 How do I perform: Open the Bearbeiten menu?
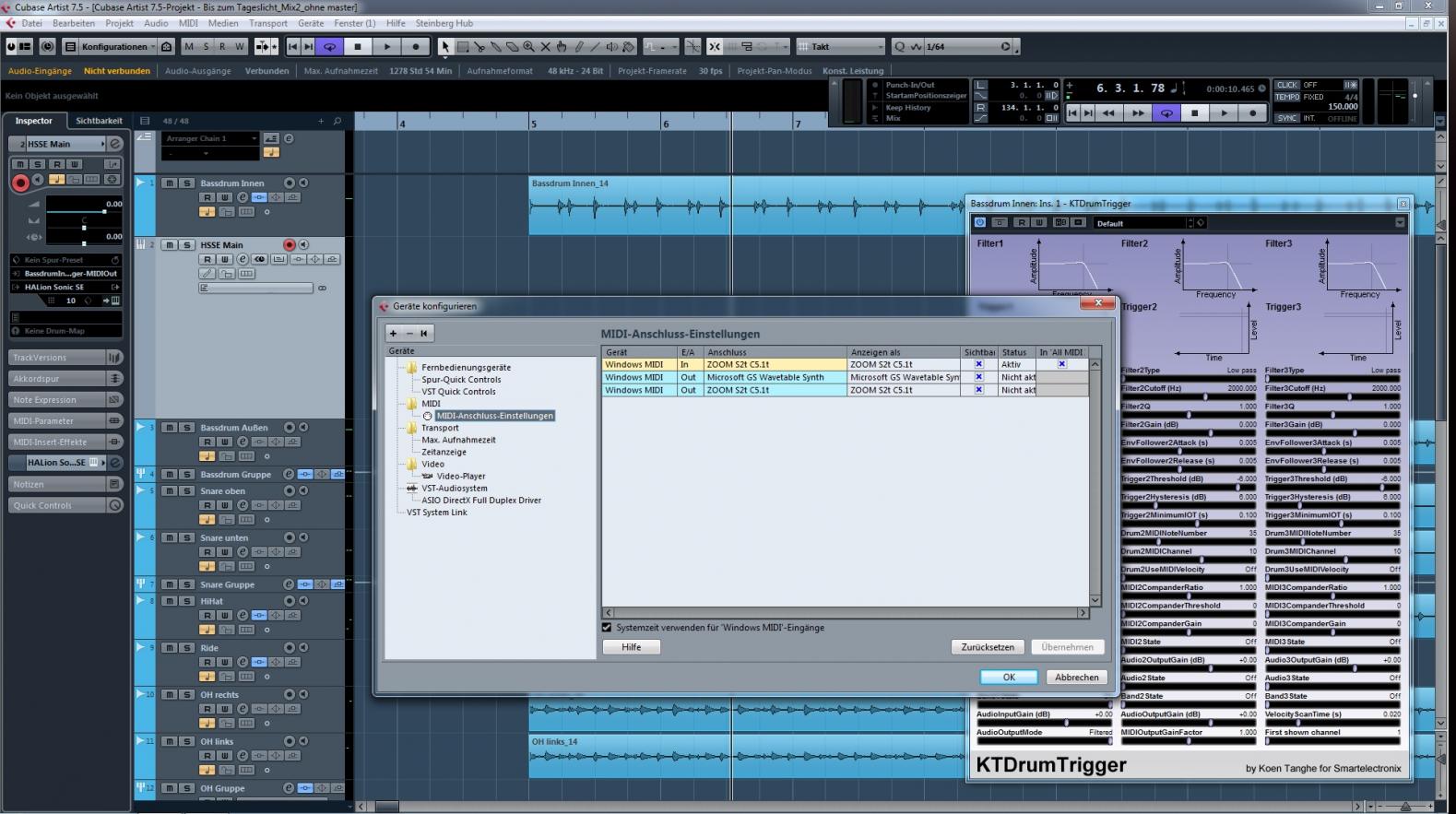point(73,23)
